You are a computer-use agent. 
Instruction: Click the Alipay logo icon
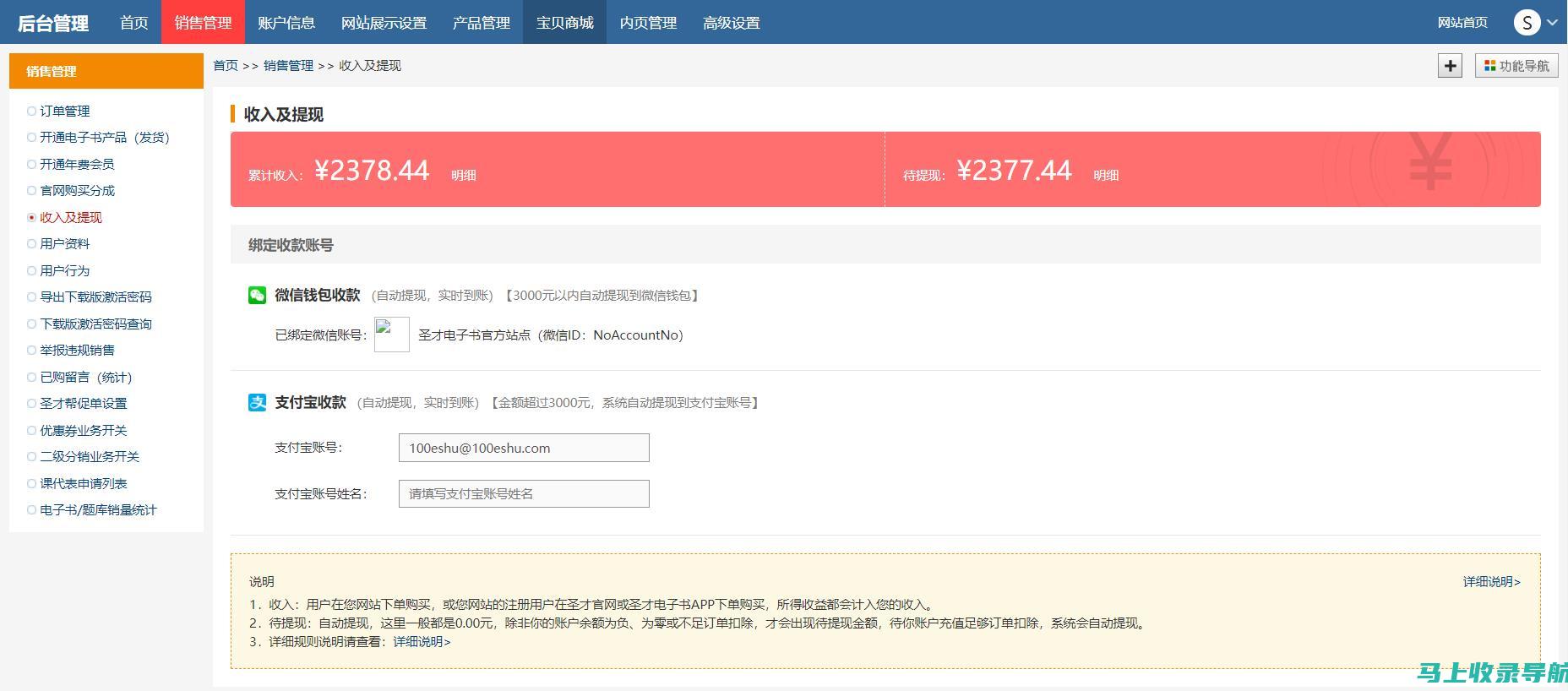point(257,403)
